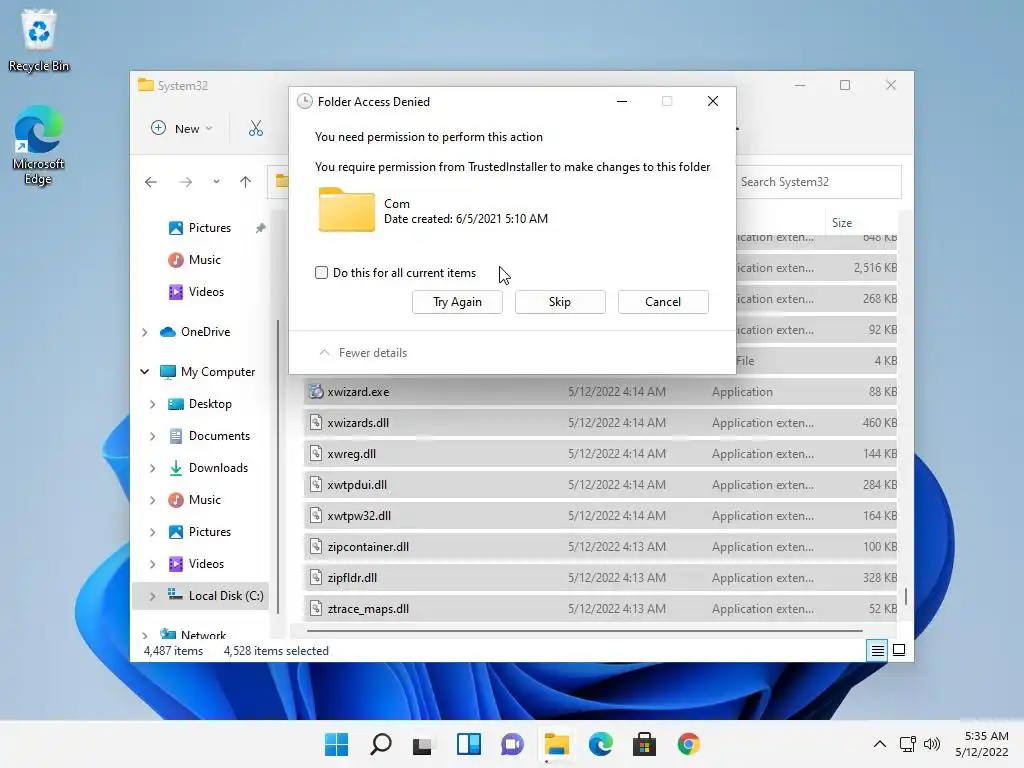The height and width of the screenshot is (768, 1024).
Task: Click the vertical scrollbar thumb in file list
Action: [905, 596]
